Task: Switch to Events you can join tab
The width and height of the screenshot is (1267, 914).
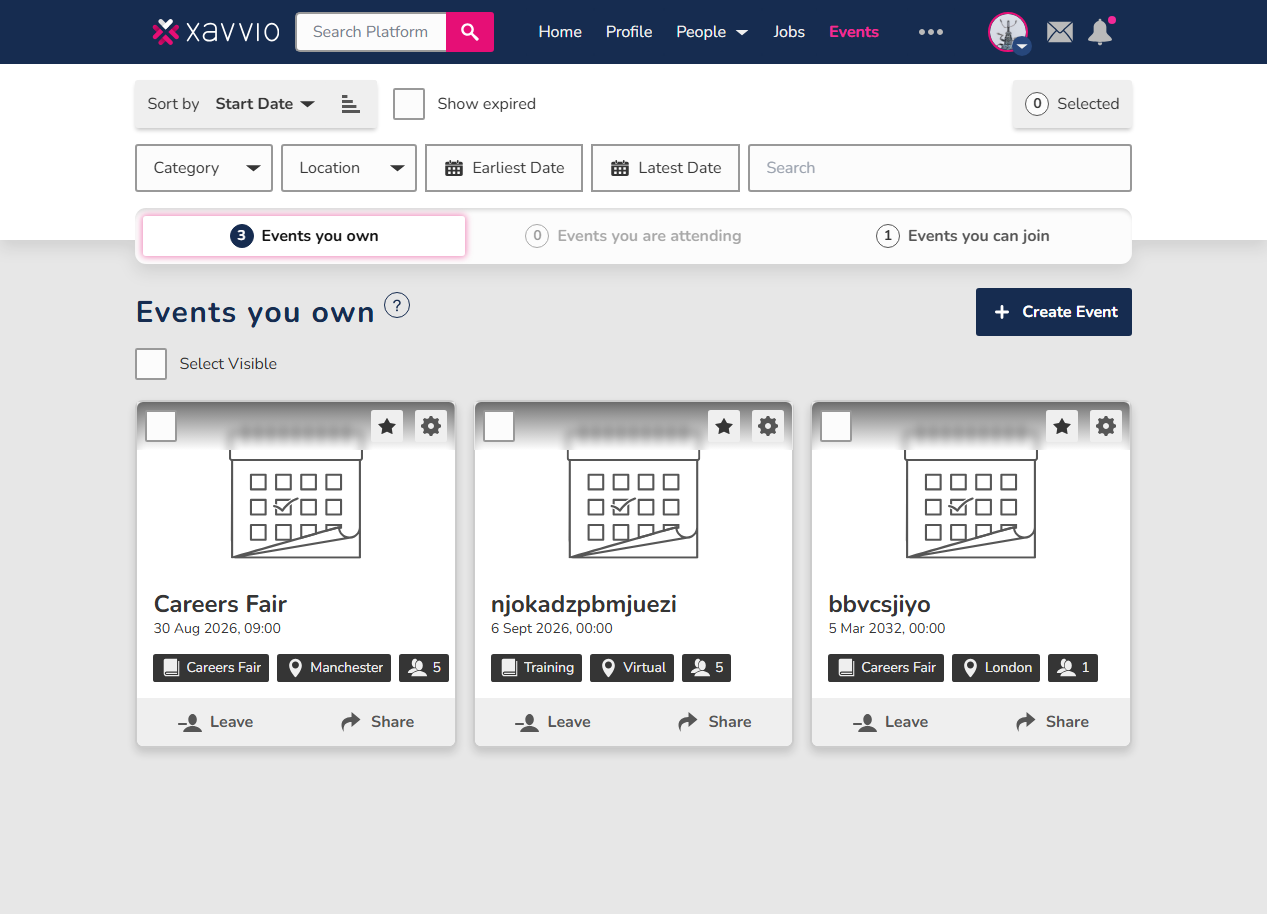Action: 962,236
